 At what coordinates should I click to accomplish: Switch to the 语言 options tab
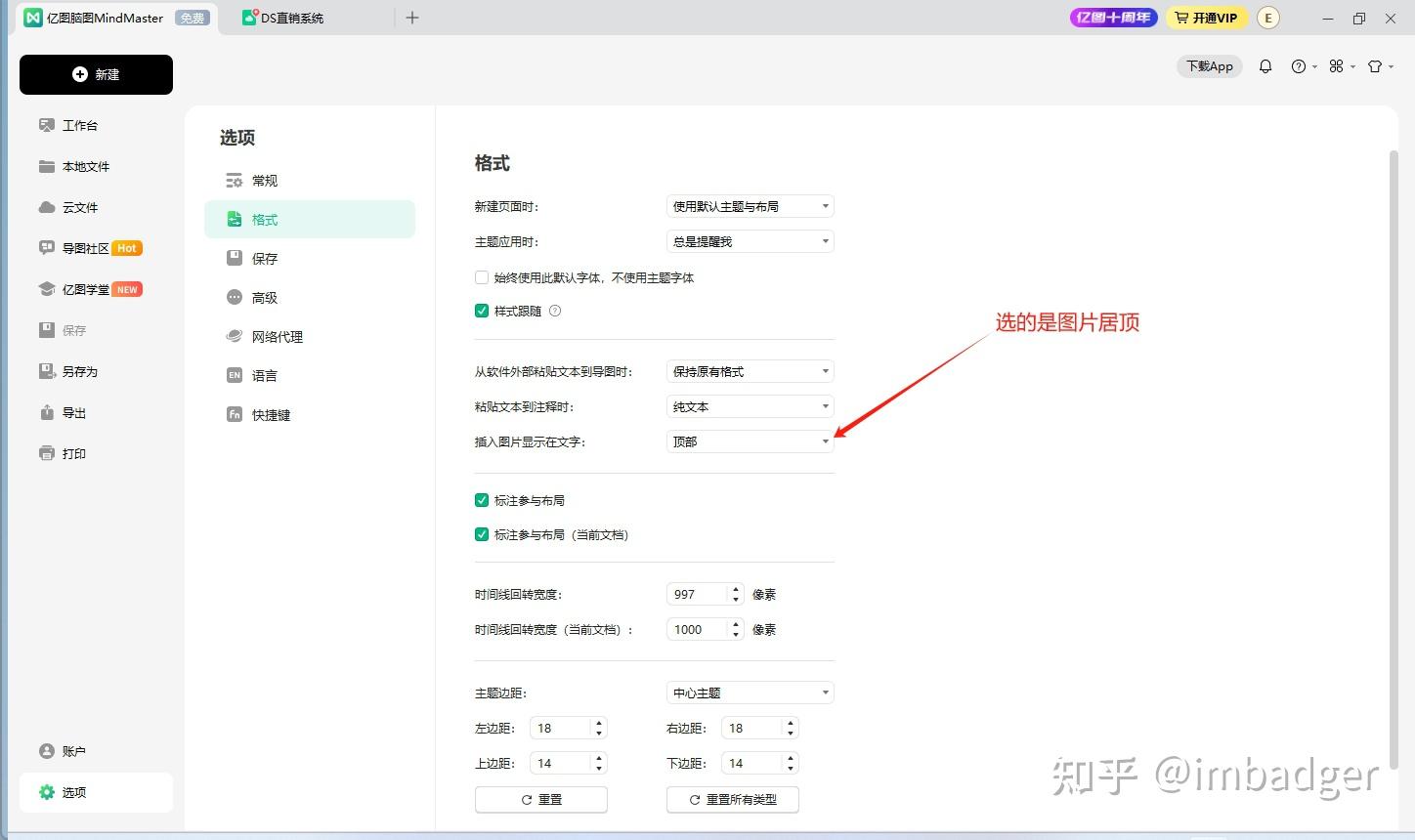(x=310, y=376)
